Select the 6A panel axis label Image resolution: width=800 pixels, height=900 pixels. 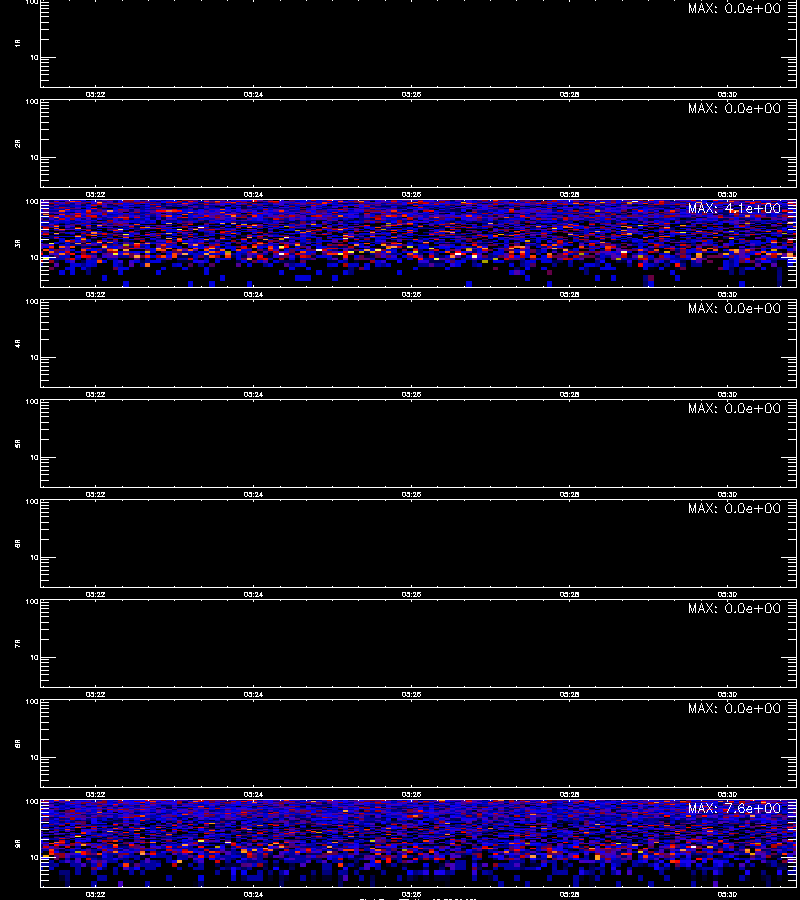tap(18, 544)
